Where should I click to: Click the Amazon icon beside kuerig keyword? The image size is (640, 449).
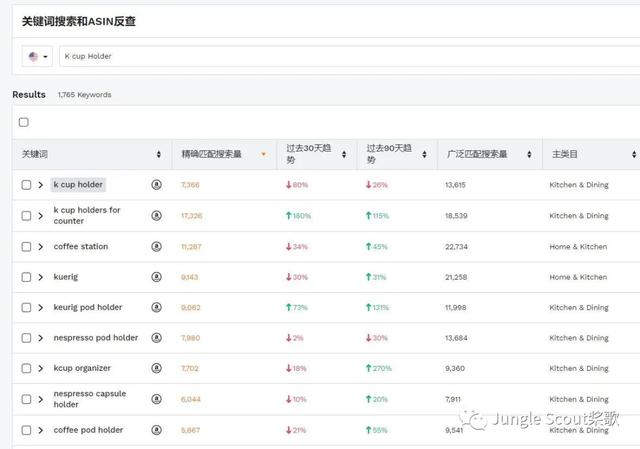[x=156, y=277]
